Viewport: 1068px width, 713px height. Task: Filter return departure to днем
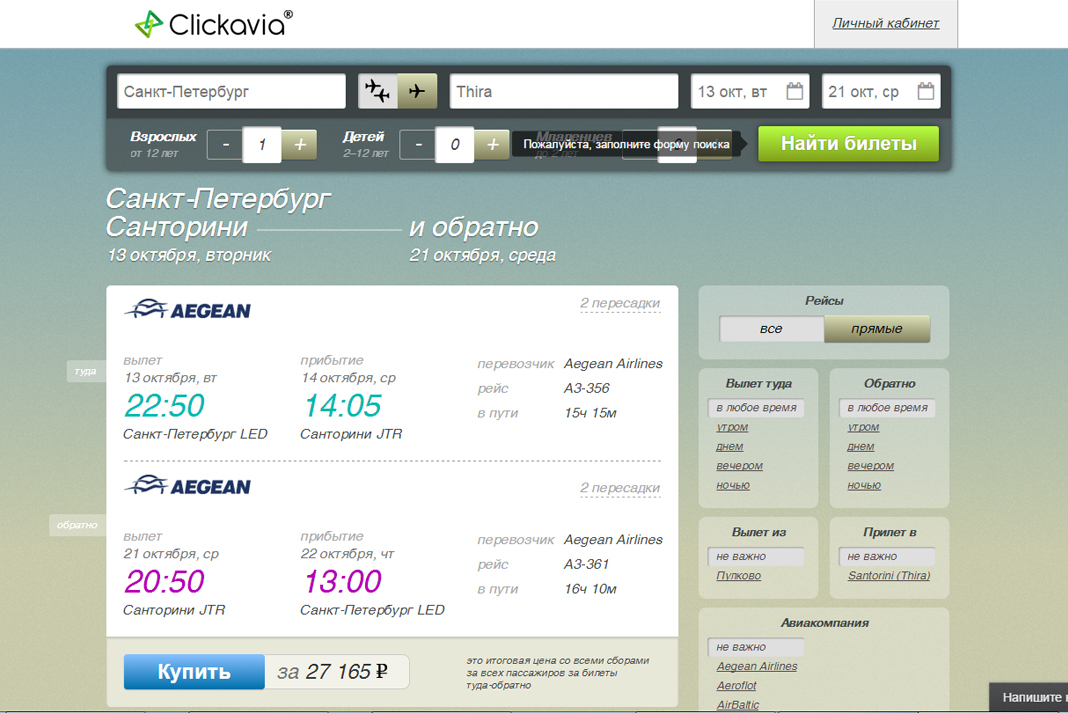point(861,446)
